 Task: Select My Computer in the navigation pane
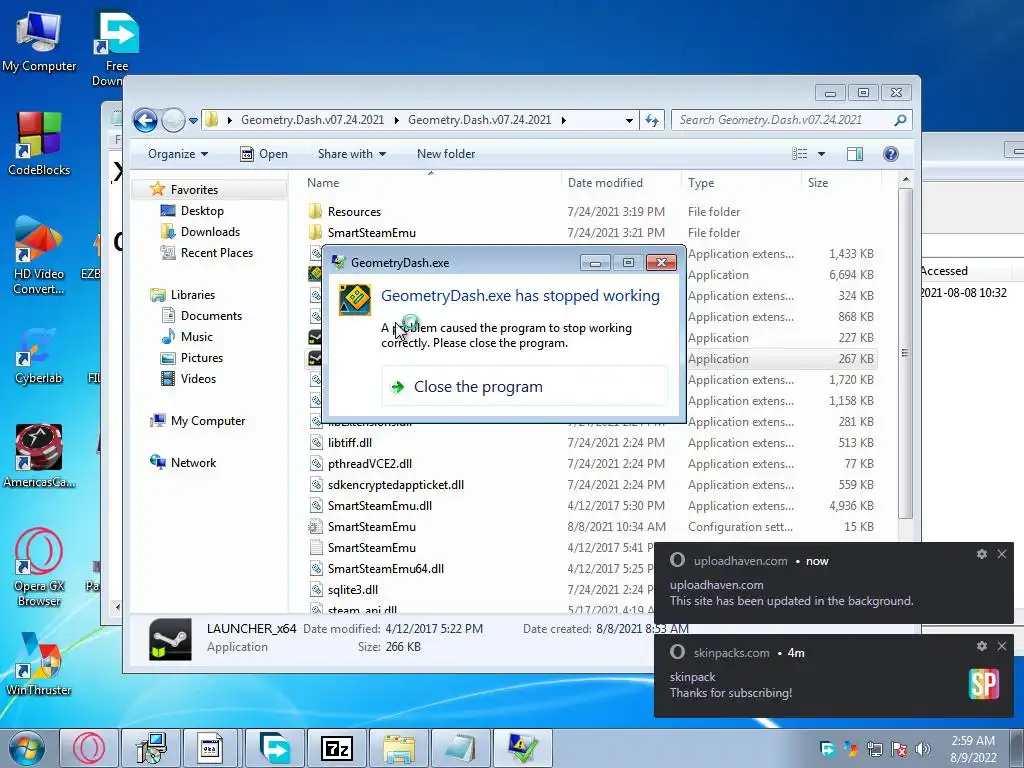(x=208, y=421)
